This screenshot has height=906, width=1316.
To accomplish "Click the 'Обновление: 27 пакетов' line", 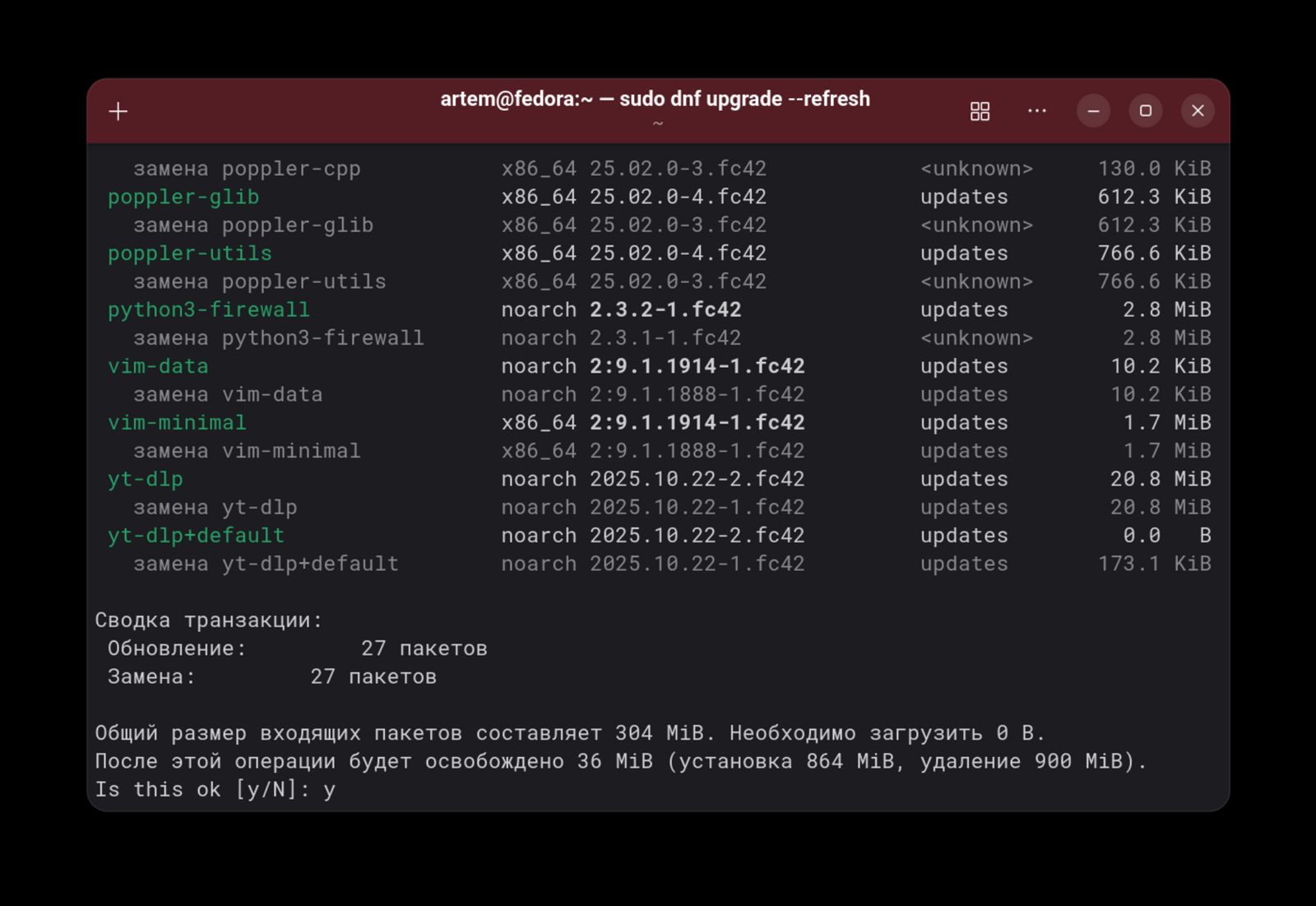I will (x=297, y=648).
